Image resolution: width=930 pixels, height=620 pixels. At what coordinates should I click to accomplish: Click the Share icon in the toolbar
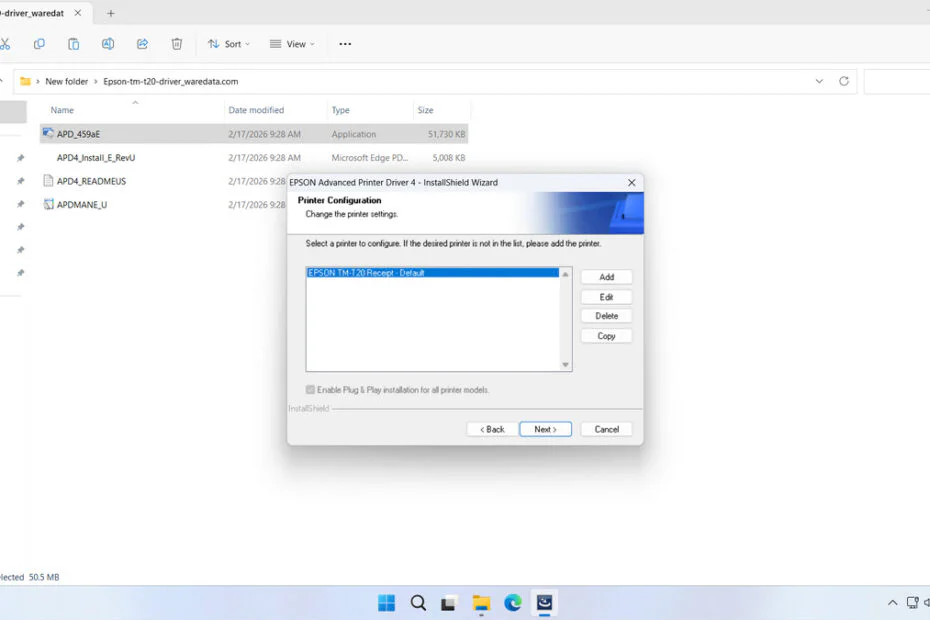(x=141, y=43)
